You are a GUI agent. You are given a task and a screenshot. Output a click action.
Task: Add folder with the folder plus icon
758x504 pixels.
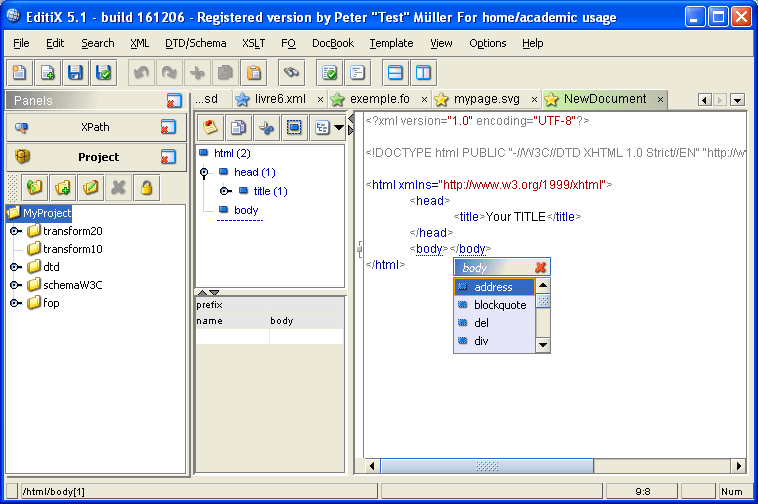62,187
